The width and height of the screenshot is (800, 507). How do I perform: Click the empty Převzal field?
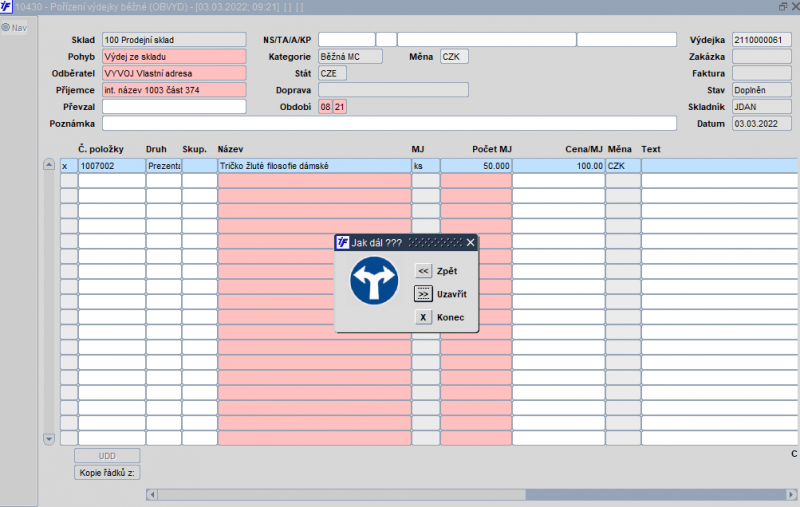(174, 107)
